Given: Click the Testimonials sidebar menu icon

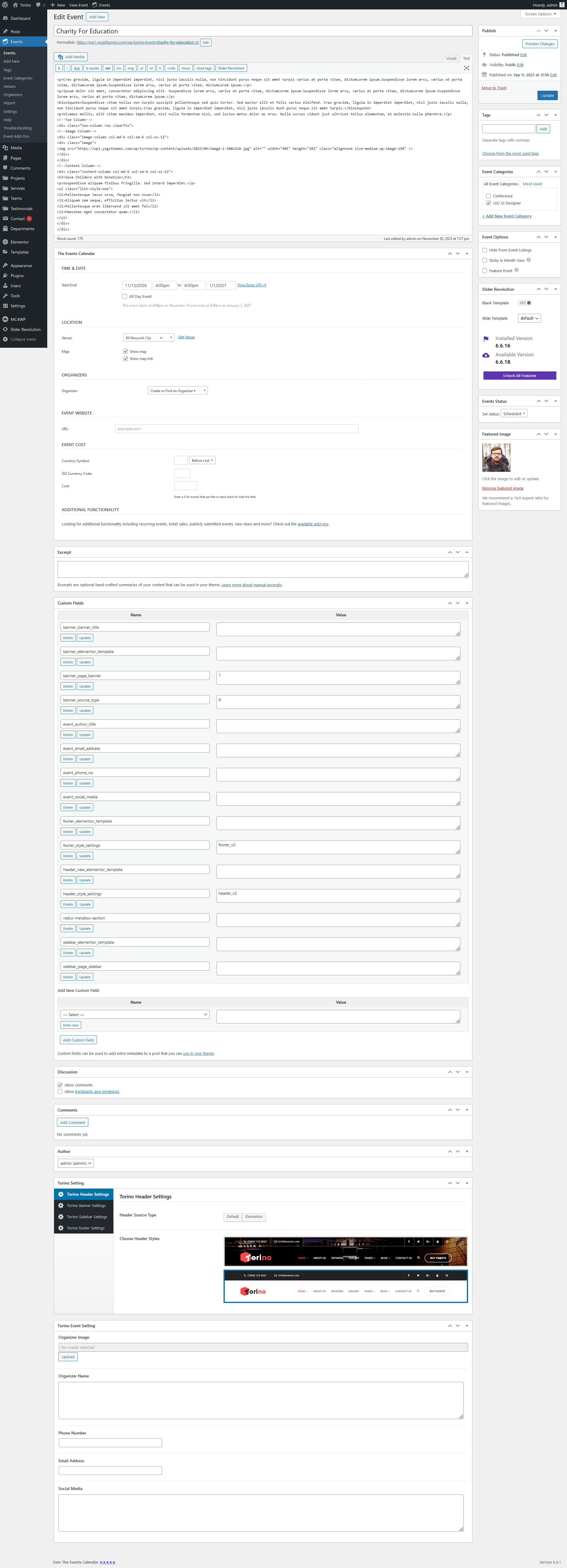Looking at the screenshot, I should point(6,208).
